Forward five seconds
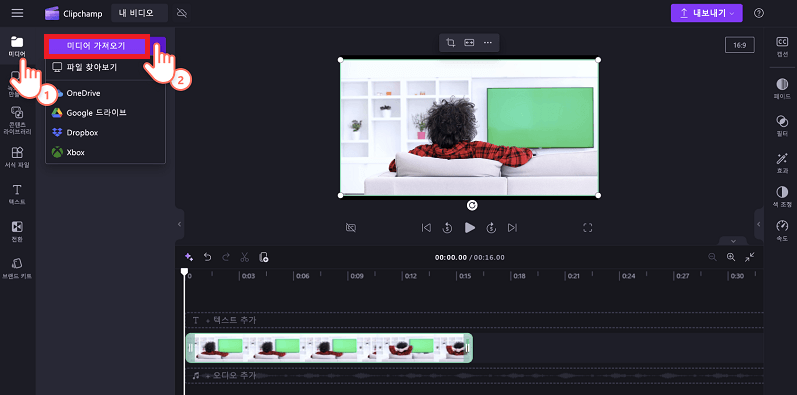This screenshot has width=797, height=395. tap(491, 228)
